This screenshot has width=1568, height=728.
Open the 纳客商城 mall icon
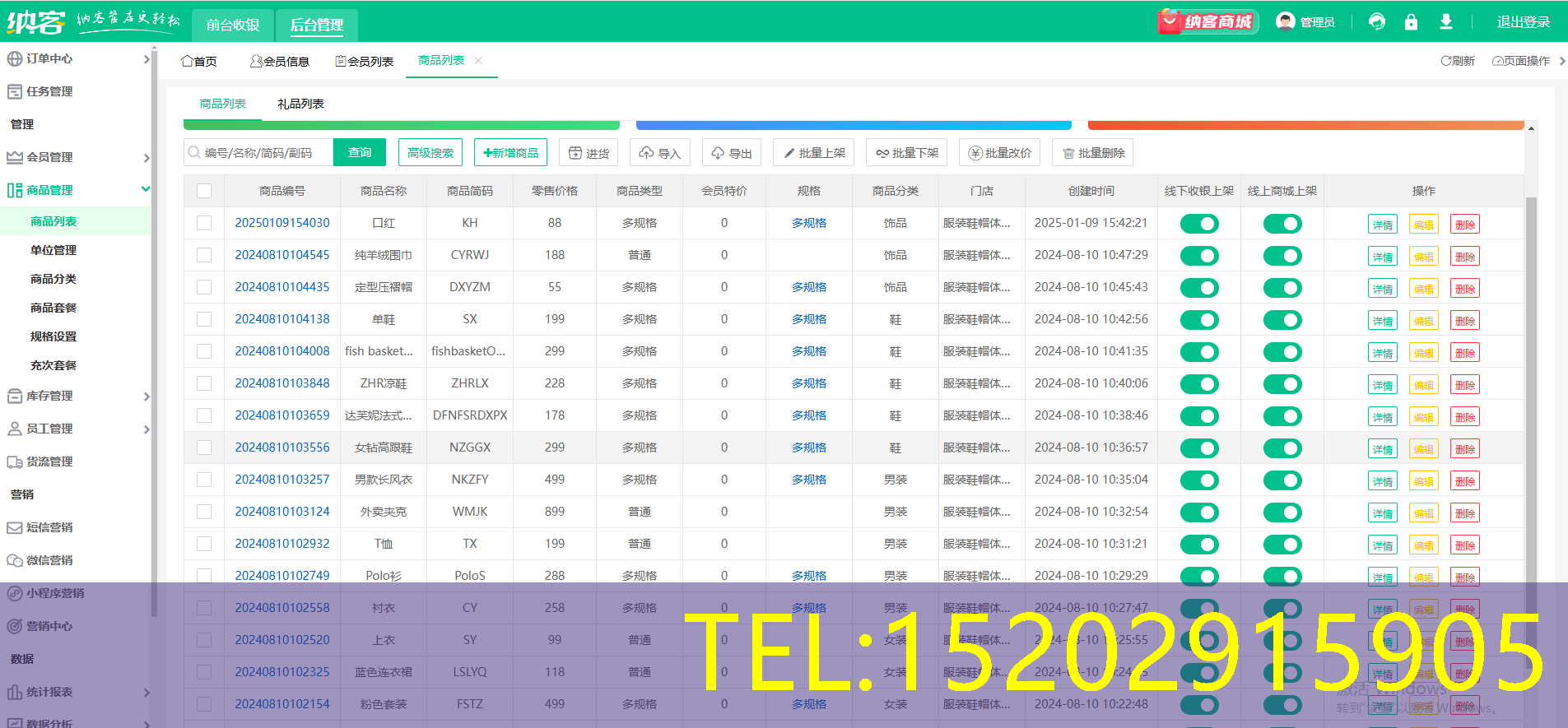1207,21
